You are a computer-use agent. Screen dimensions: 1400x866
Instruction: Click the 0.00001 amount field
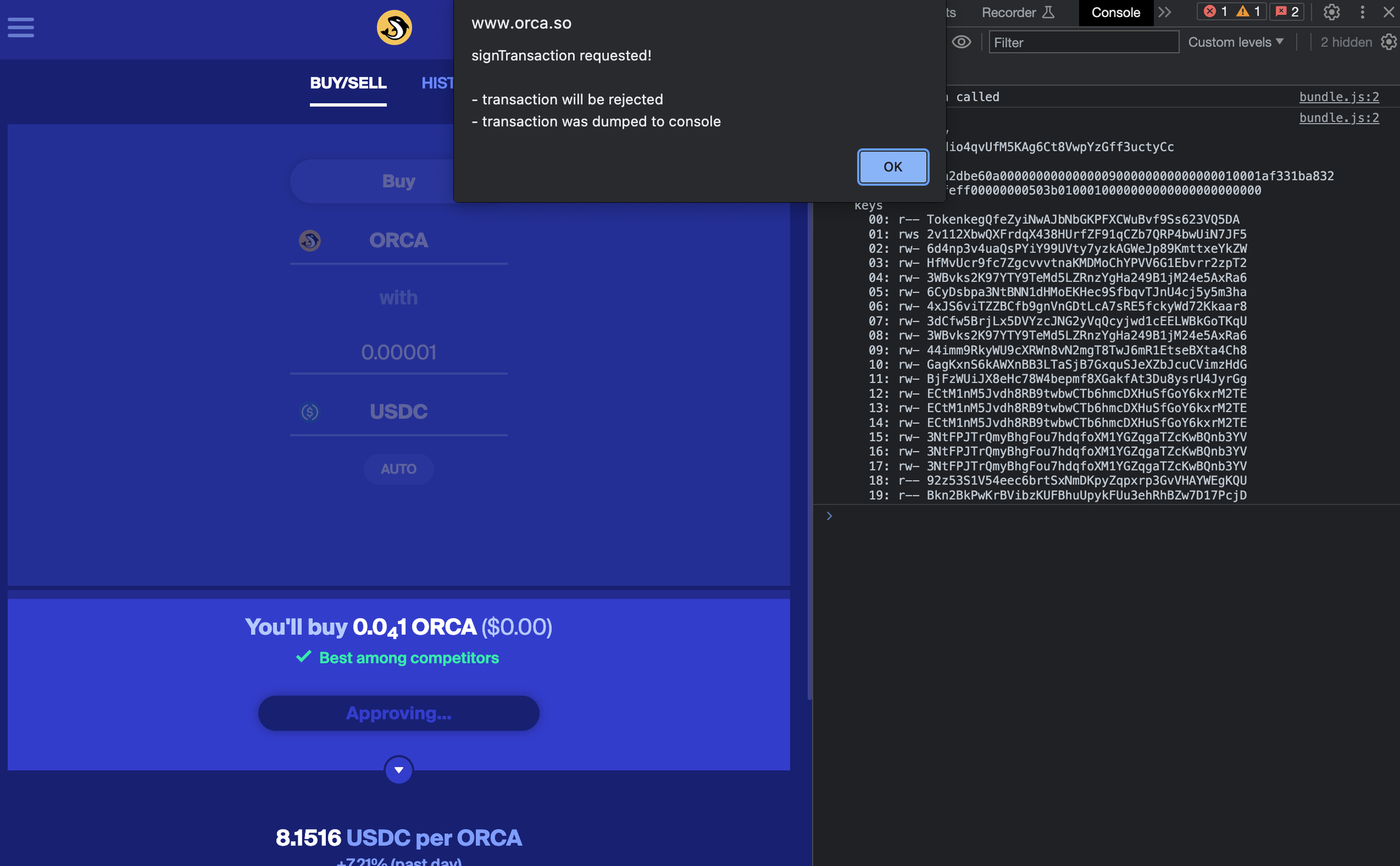tap(399, 352)
